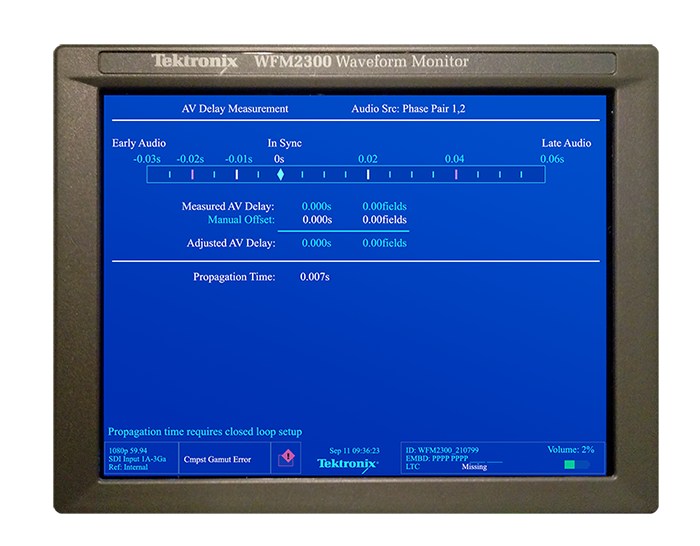The height and width of the screenshot is (546, 700).
Task: Click the -0.01s scale label
Action: coord(238,159)
